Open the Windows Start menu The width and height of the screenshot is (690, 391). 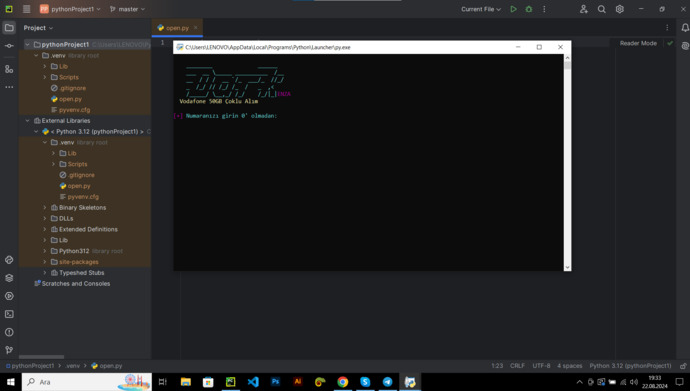[x=11, y=382]
